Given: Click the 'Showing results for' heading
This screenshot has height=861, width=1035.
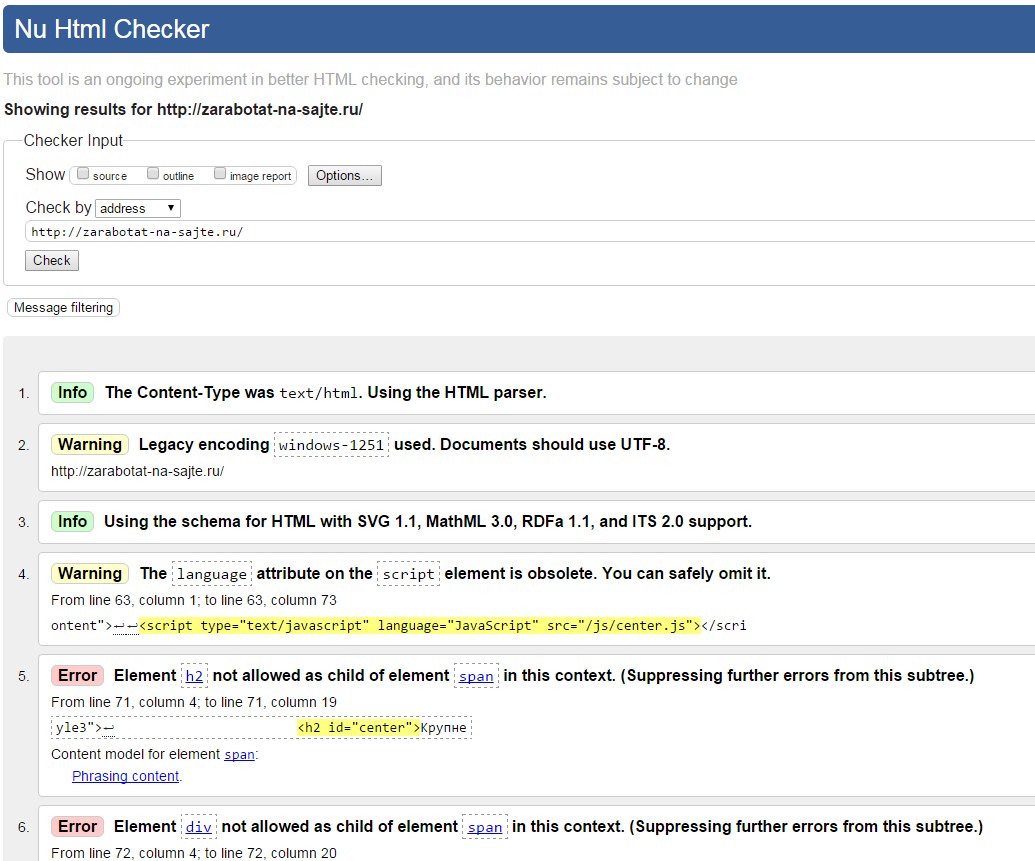Looking at the screenshot, I should [x=184, y=110].
